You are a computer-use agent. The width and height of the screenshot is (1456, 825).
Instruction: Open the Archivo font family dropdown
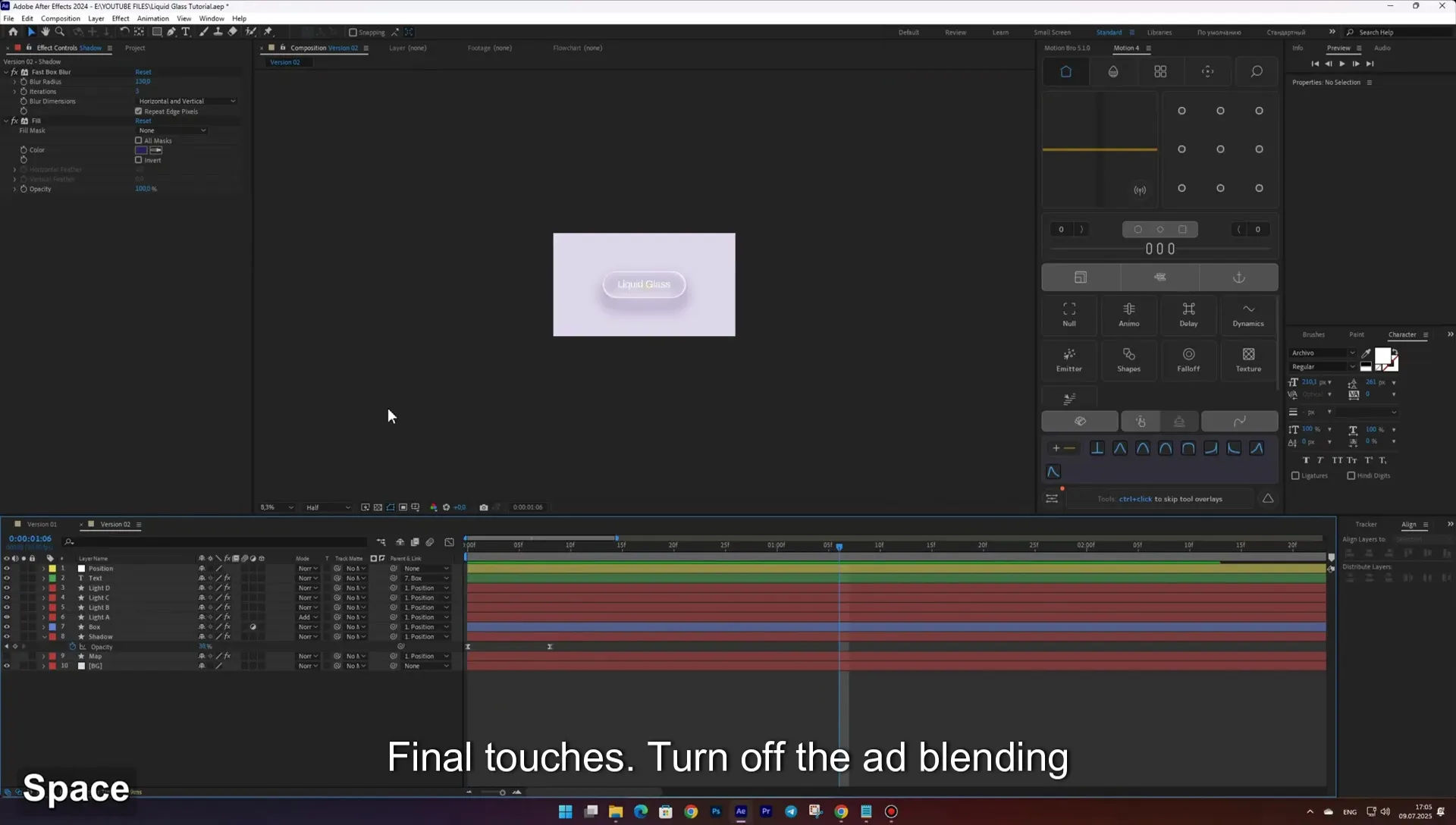pyautogui.click(x=1323, y=353)
